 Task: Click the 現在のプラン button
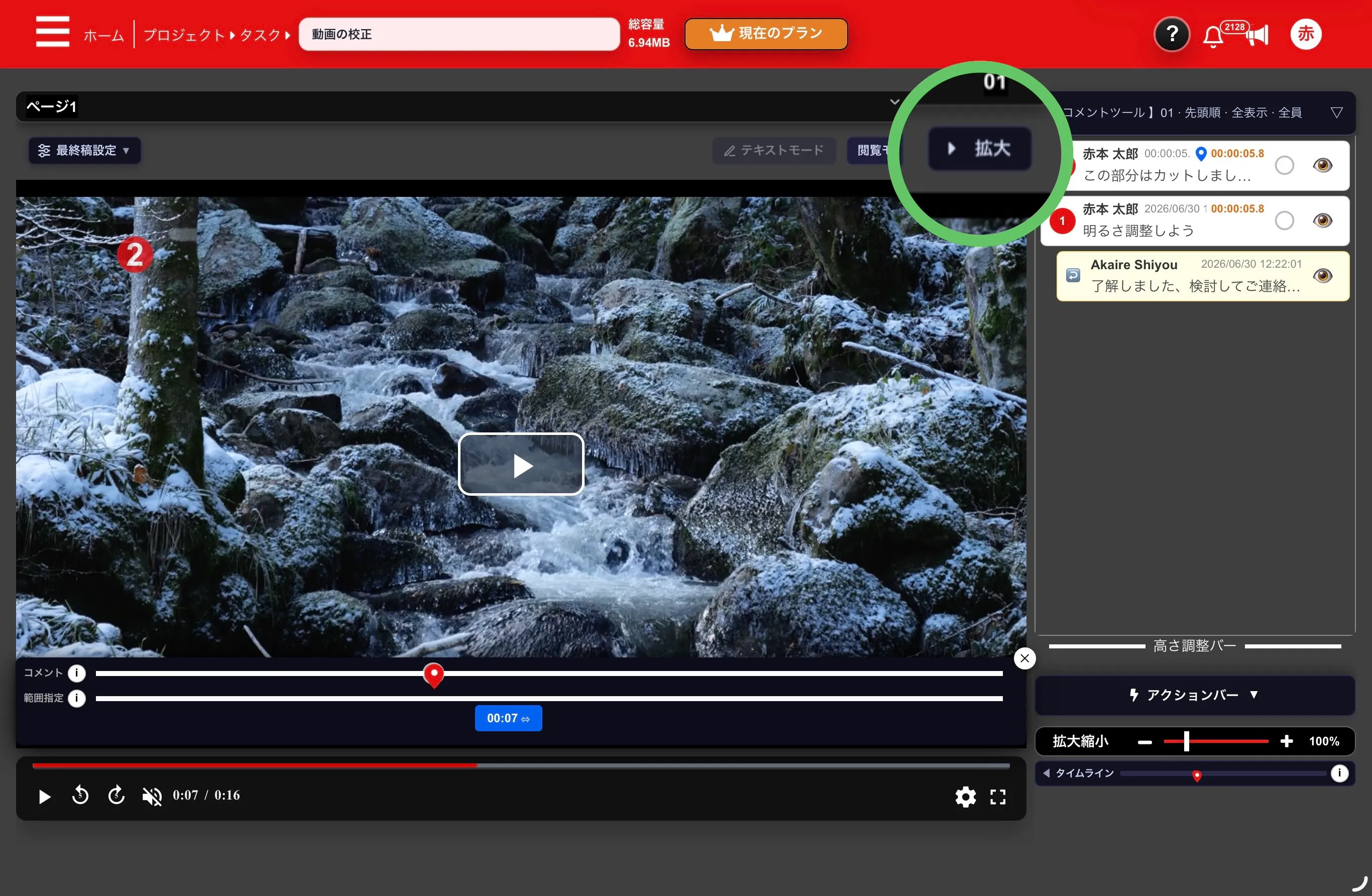click(766, 34)
